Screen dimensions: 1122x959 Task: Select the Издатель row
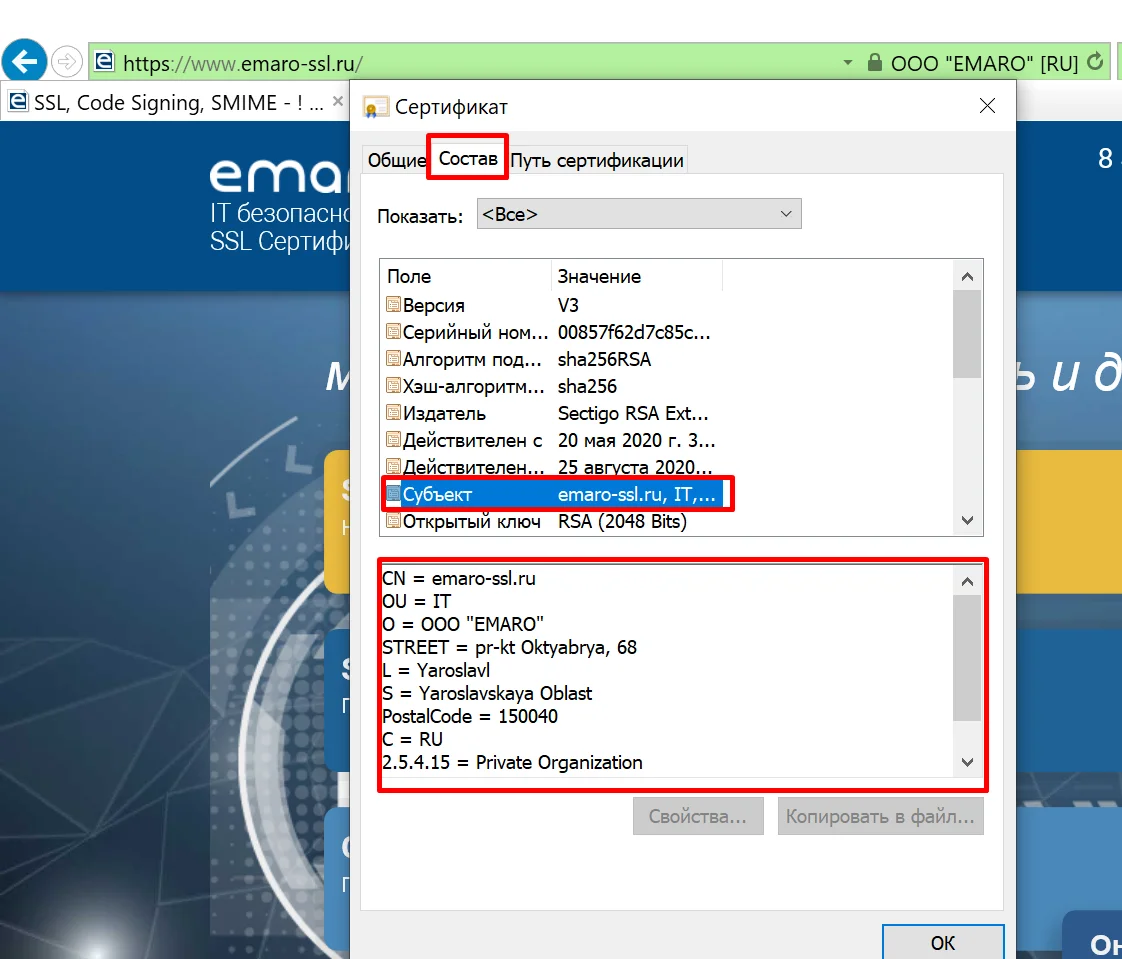(552, 413)
